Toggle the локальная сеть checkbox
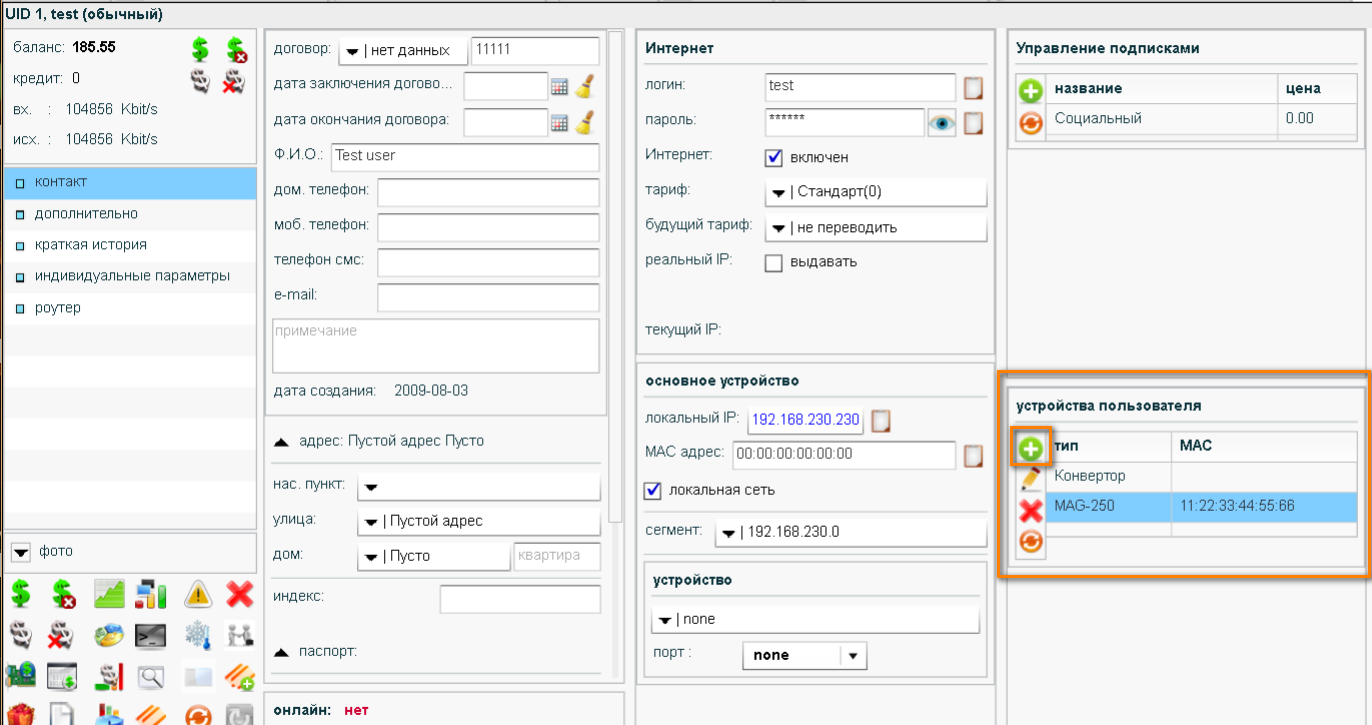 click(654, 490)
